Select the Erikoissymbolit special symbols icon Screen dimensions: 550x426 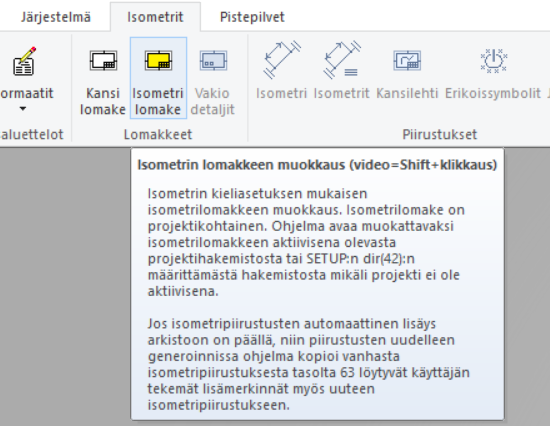(x=493, y=61)
